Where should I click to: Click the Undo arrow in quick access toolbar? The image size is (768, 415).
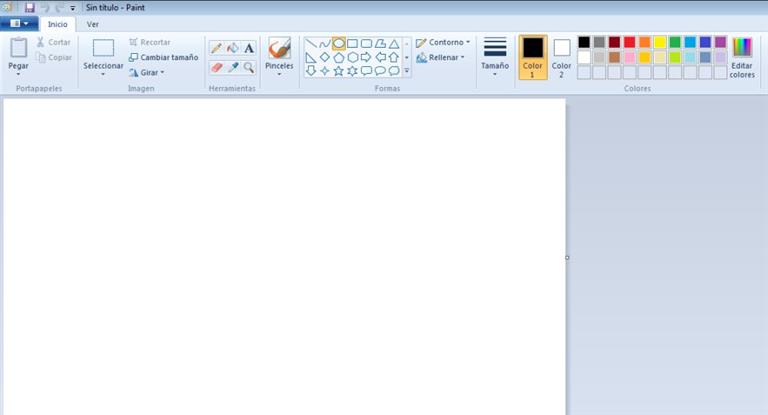[46, 7]
